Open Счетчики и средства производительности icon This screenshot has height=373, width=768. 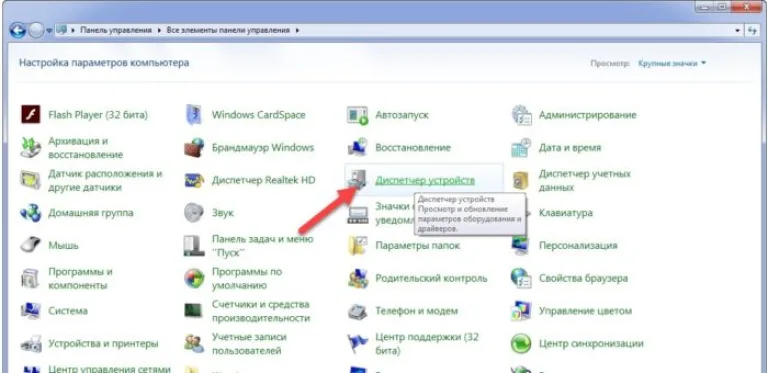(194, 311)
